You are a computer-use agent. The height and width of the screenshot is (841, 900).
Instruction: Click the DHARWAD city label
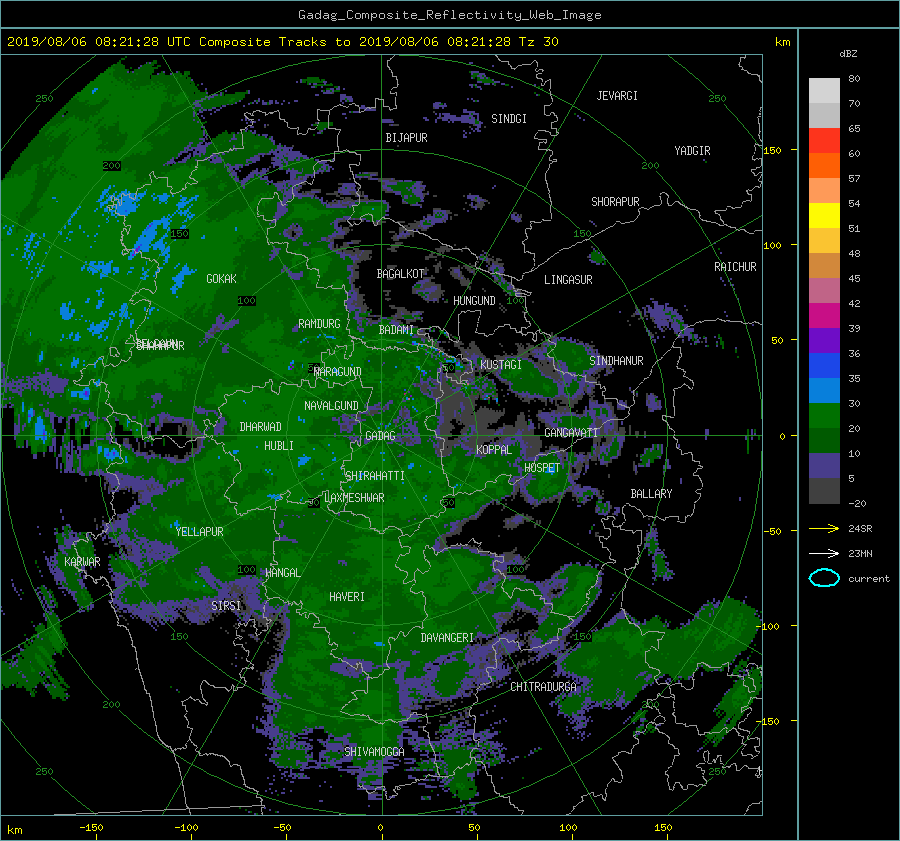(261, 427)
